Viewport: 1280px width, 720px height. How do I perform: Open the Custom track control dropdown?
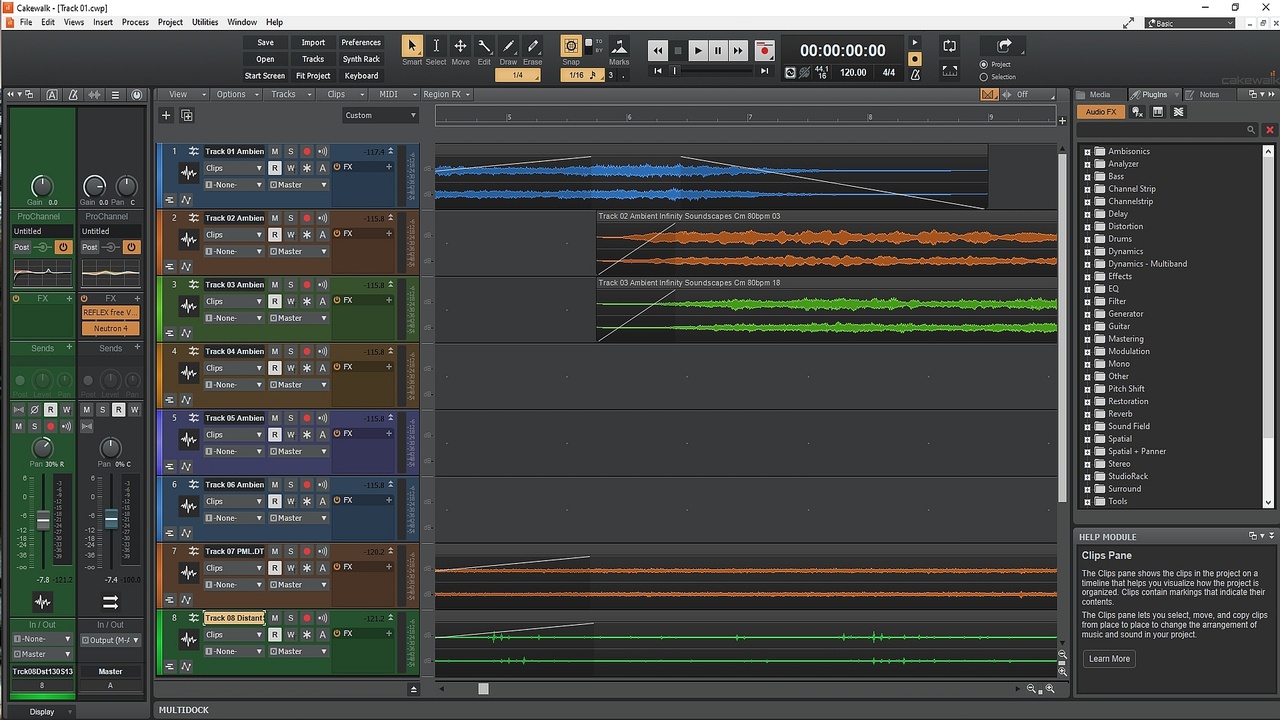(380, 115)
